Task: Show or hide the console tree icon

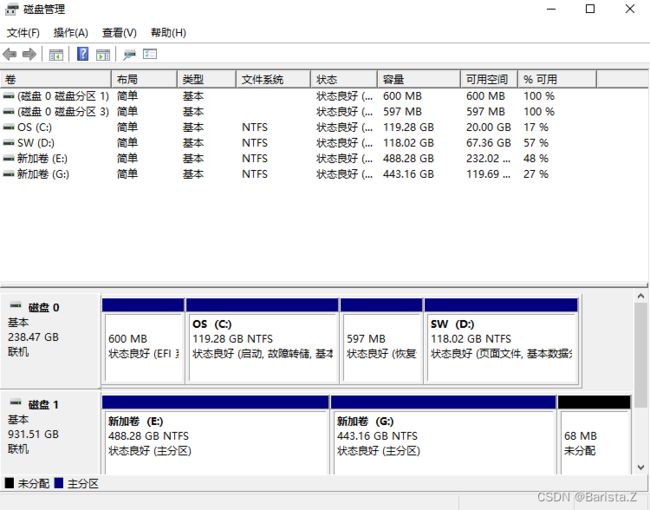Action: coord(56,54)
